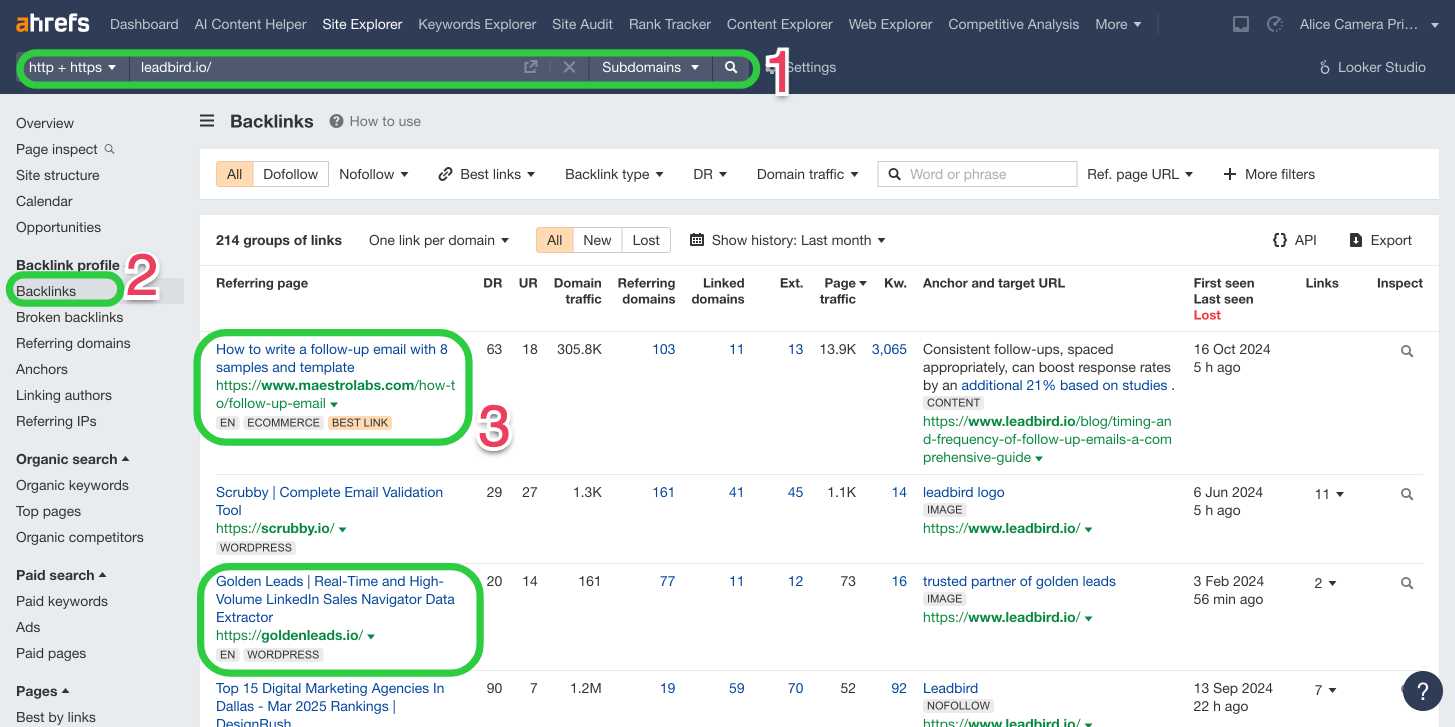Clear the URL input using the X icon
Viewport: 1455px width, 727px height.
569,68
